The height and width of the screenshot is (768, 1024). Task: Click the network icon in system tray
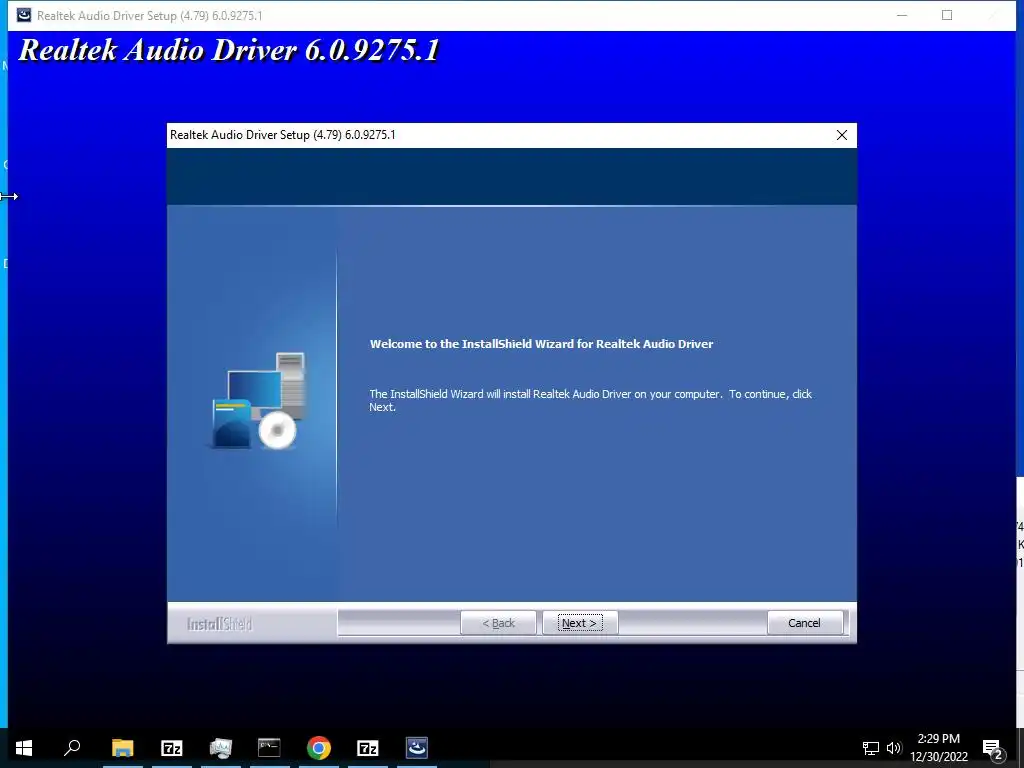coord(871,748)
